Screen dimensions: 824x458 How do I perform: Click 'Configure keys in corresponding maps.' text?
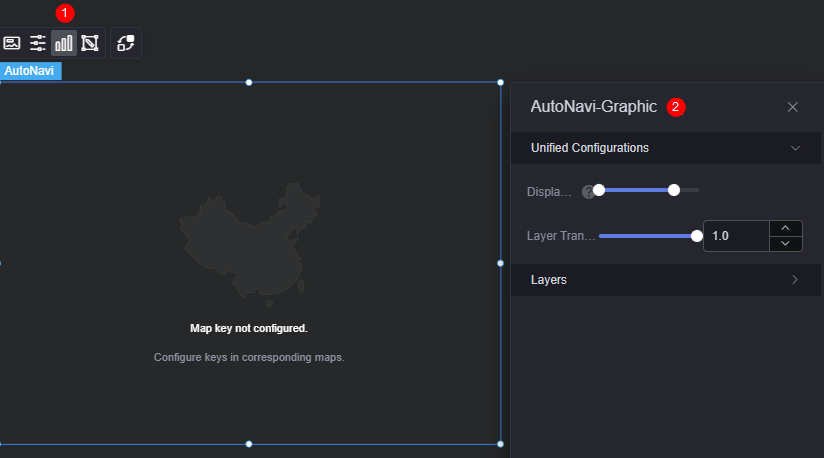pos(249,357)
